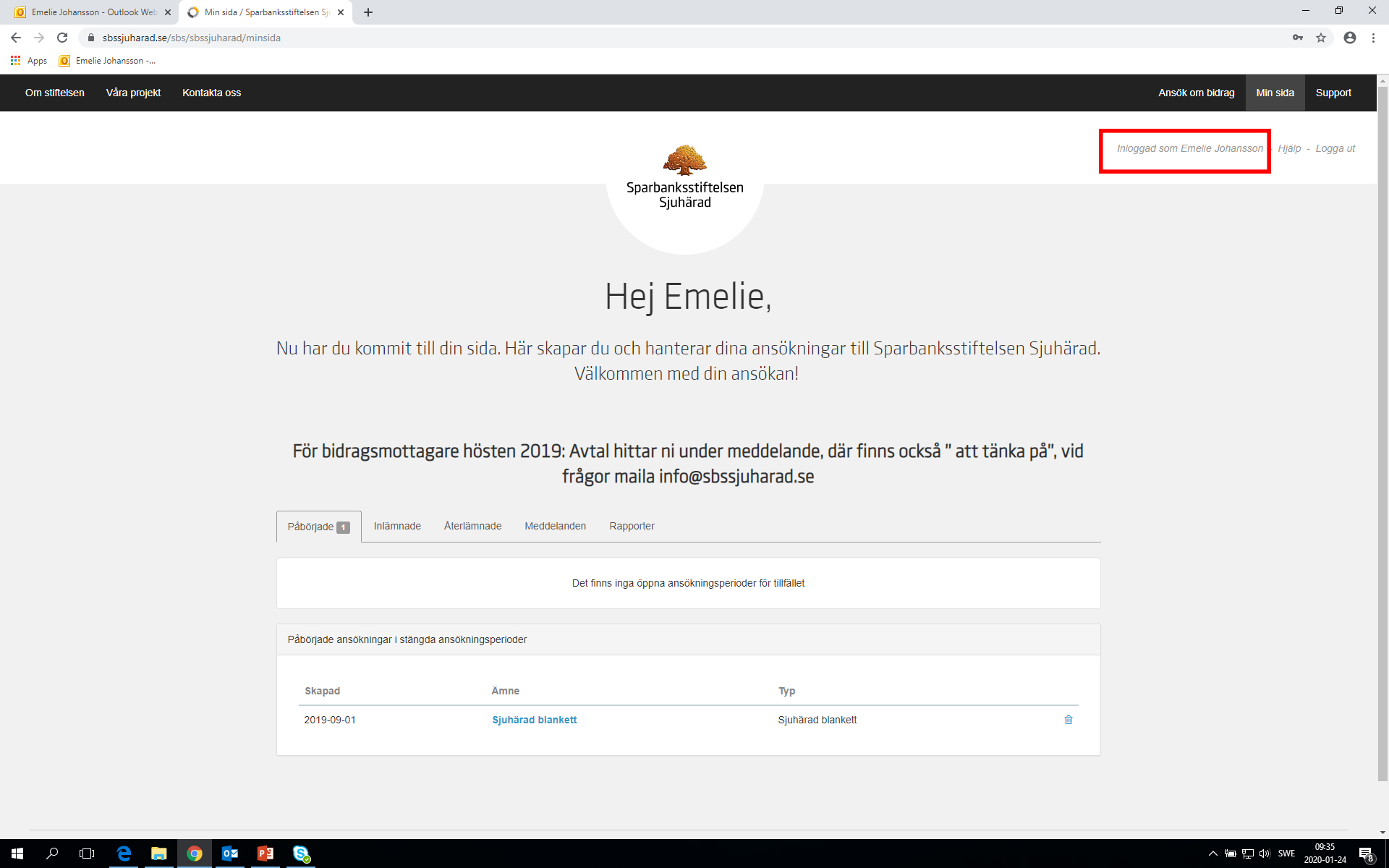The width and height of the screenshot is (1389, 868).
Task: Open the Chrome three-dot menu
Action: click(1373, 38)
